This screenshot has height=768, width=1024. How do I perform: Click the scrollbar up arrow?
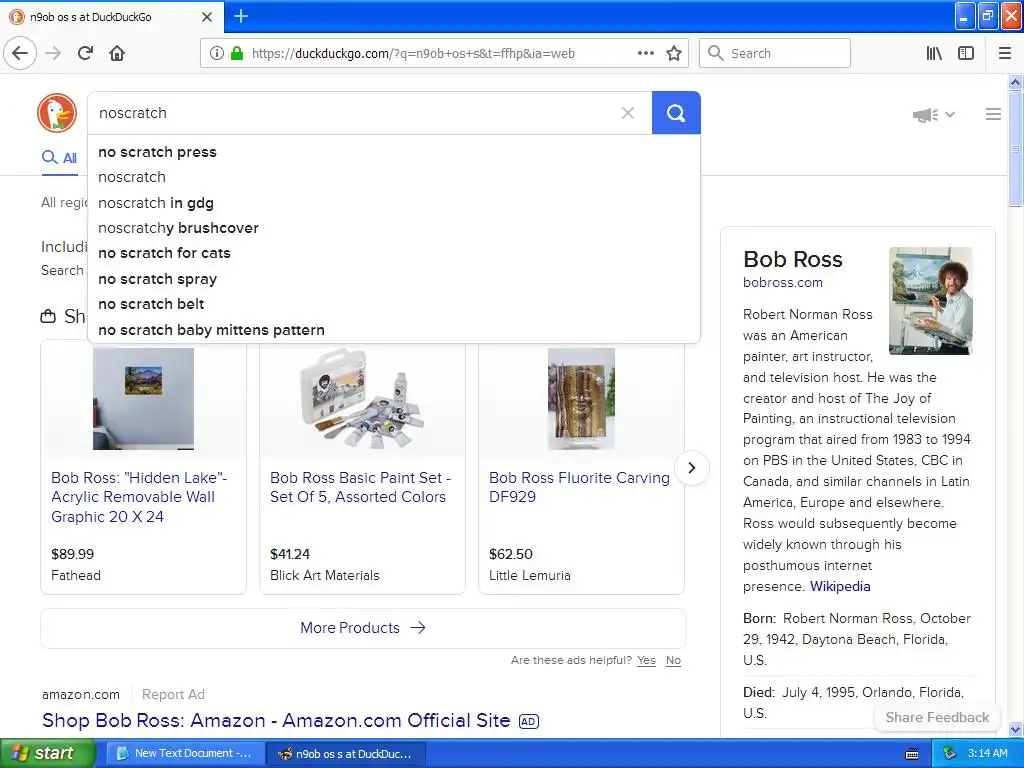point(1015,82)
